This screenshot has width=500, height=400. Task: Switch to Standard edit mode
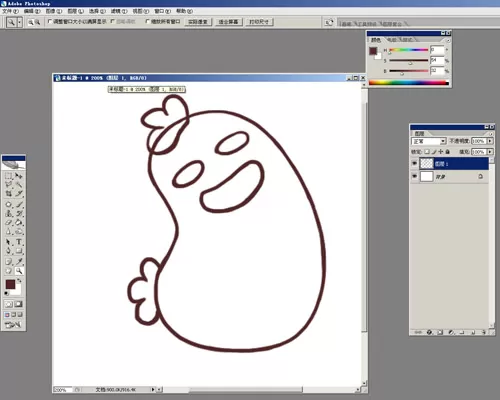coord(9,304)
